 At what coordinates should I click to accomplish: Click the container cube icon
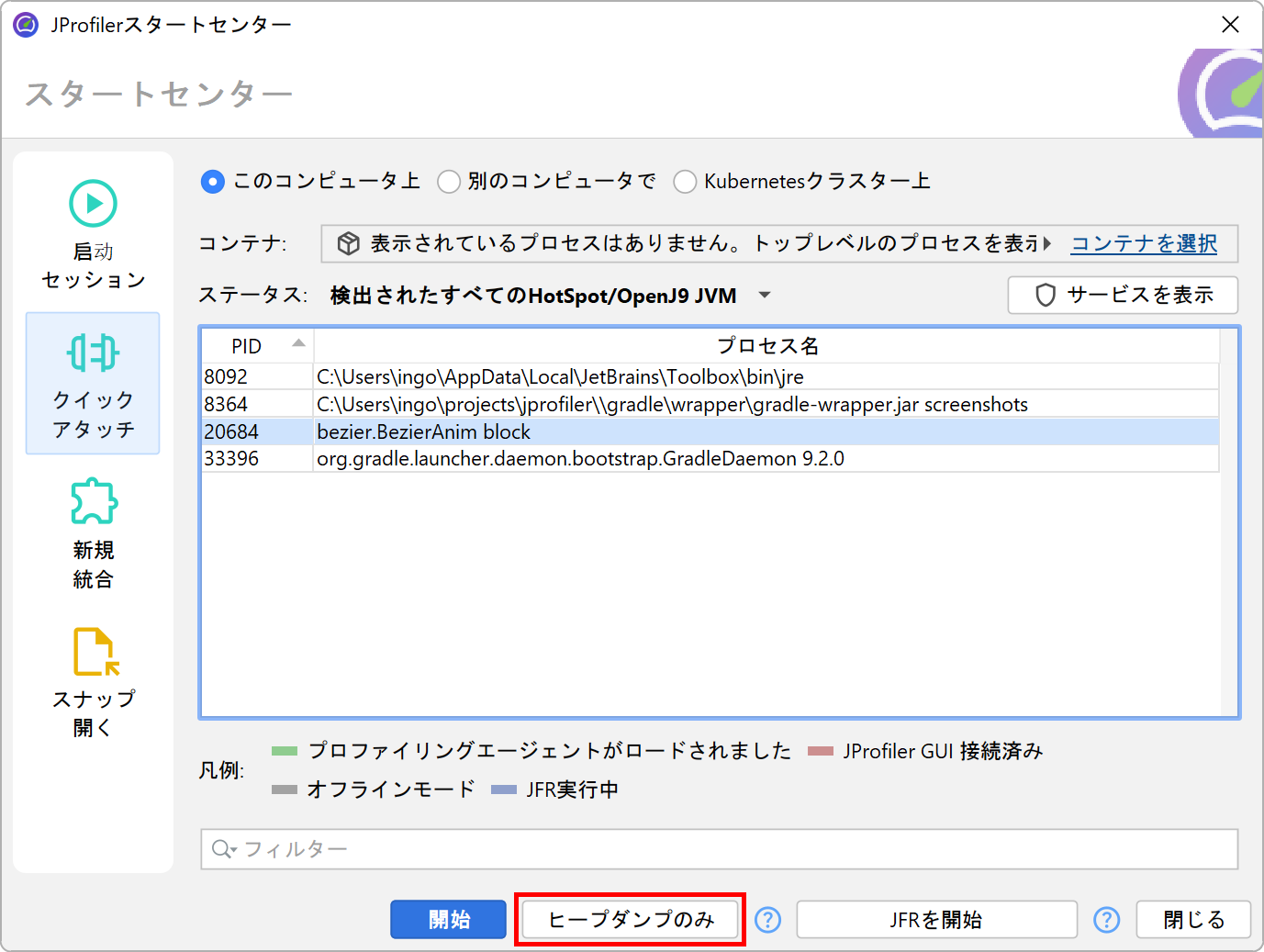click(x=348, y=243)
